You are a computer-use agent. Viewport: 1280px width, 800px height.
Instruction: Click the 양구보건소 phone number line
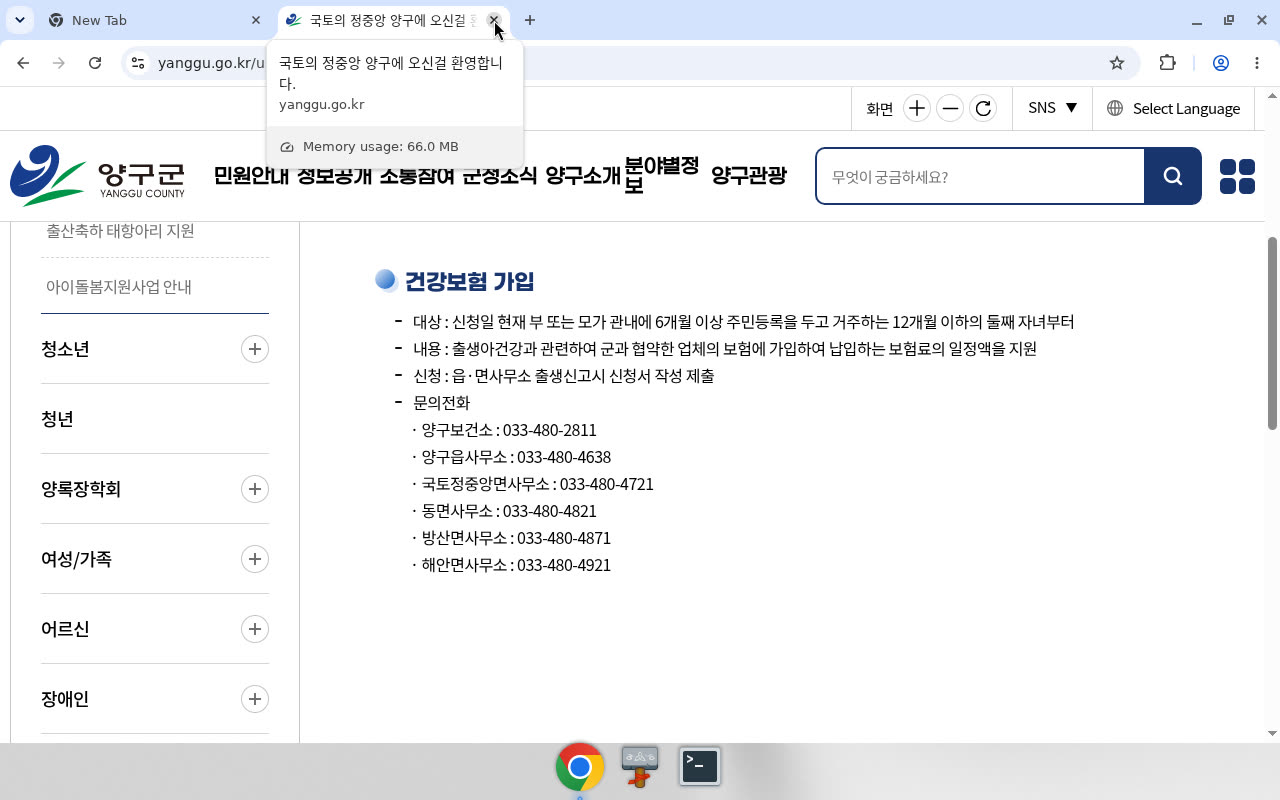504,430
